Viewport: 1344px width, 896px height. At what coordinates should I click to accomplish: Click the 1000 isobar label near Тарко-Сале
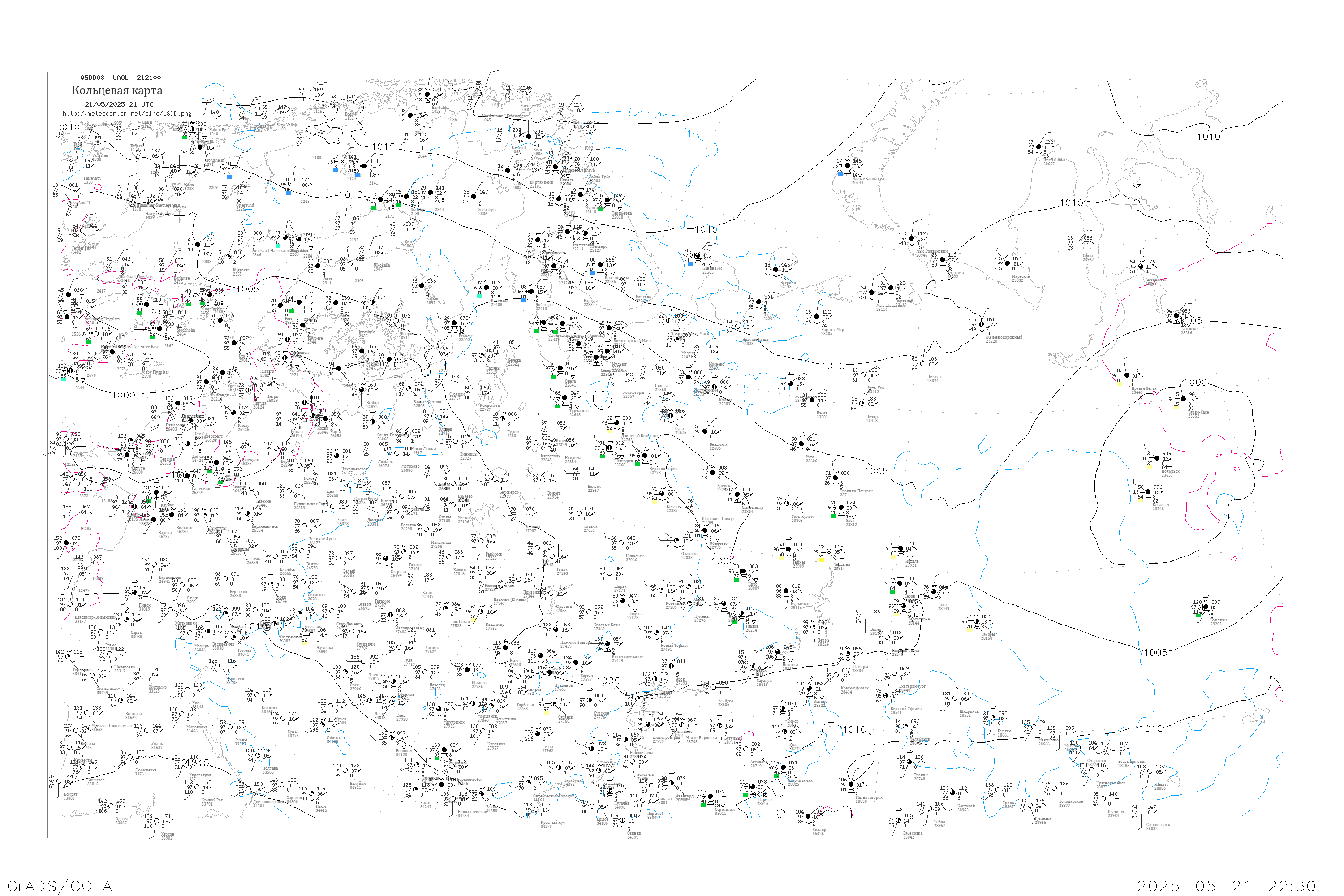coord(1195,383)
